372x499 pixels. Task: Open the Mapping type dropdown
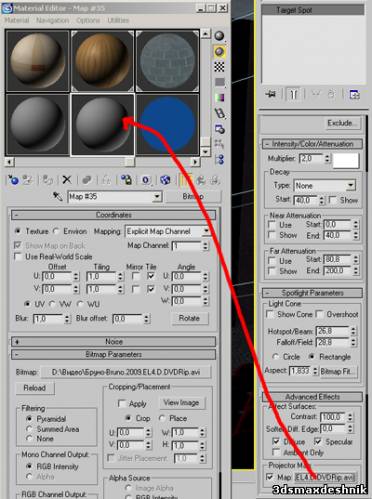pos(167,231)
